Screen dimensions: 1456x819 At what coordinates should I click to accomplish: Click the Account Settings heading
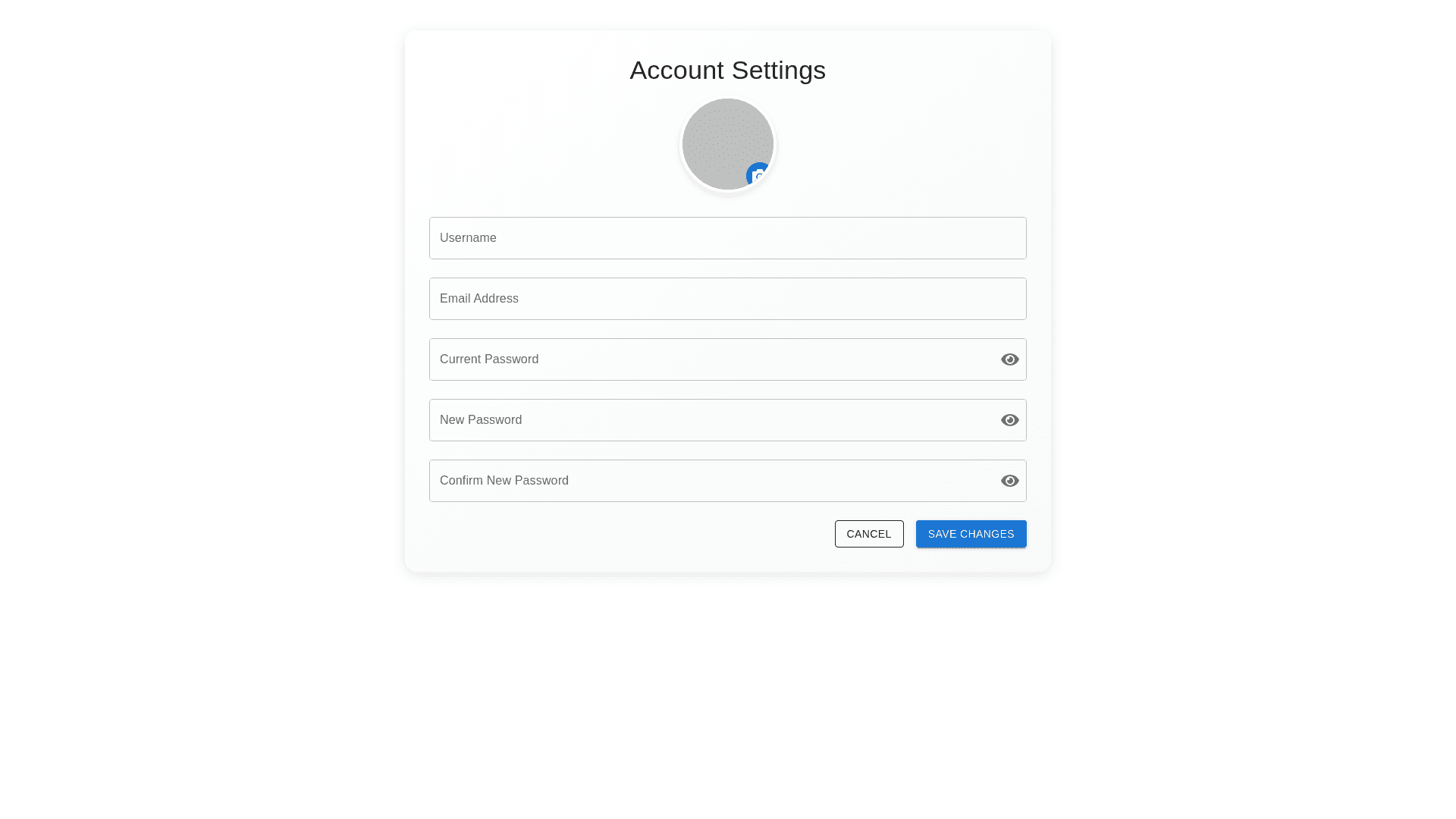click(x=727, y=70)
